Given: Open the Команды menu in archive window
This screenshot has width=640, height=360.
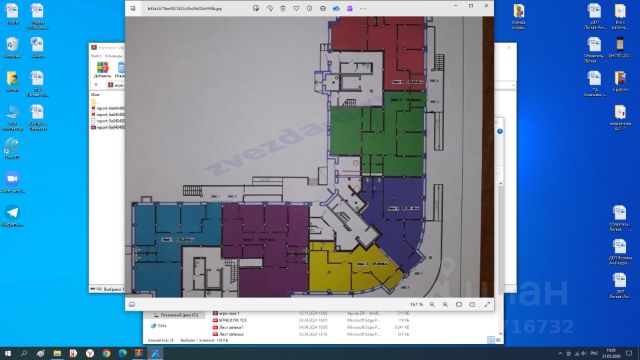Looking at the screenshot, I should click(113, 56).
